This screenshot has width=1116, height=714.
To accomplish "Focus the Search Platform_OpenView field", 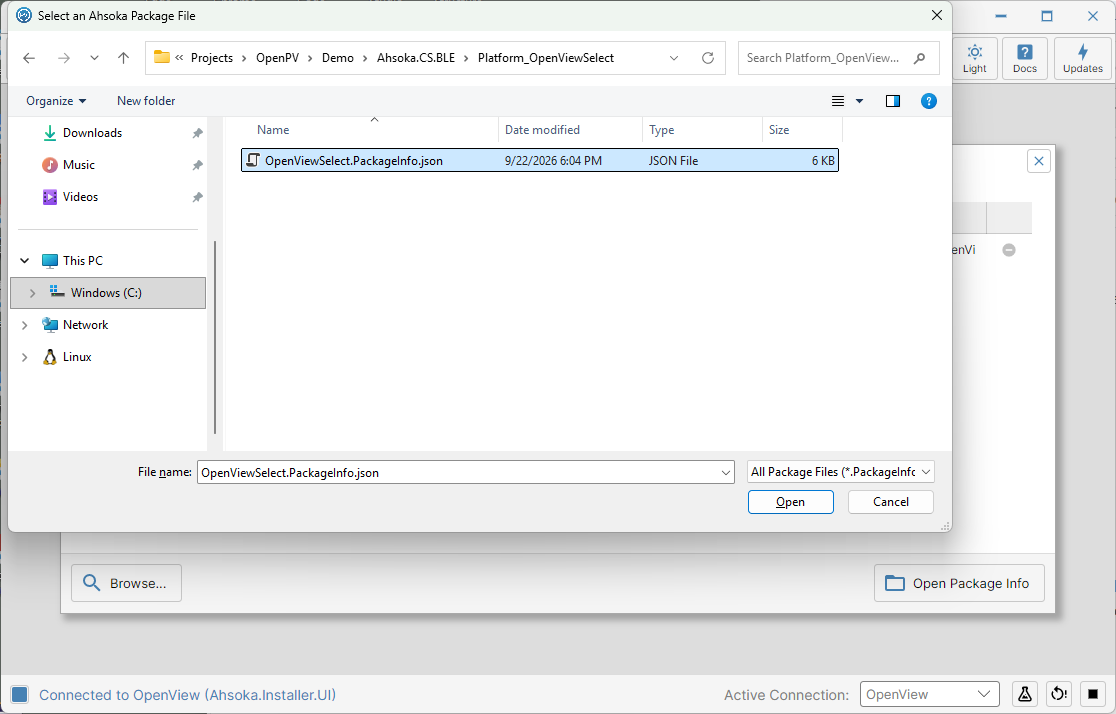I will click(x=838, y=58).
